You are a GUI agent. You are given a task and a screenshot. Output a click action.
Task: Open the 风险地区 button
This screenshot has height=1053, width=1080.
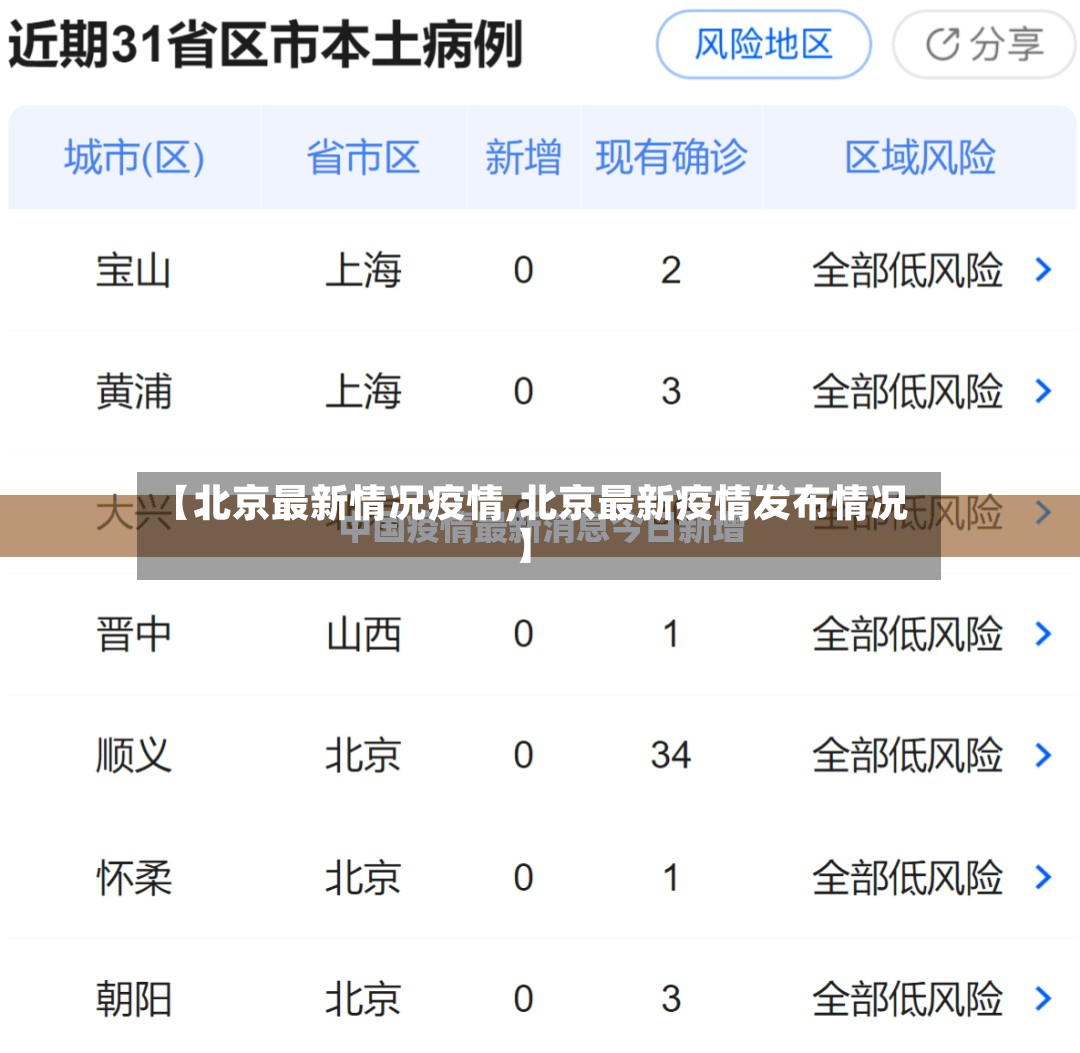763,45
